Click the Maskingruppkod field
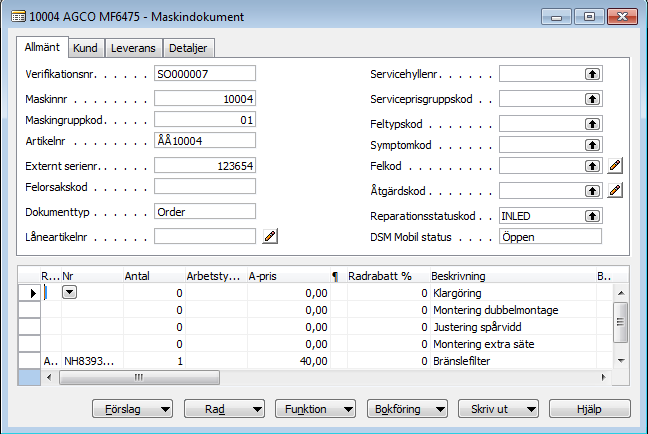This screenshot has height=434, width=648. (205, 120)
